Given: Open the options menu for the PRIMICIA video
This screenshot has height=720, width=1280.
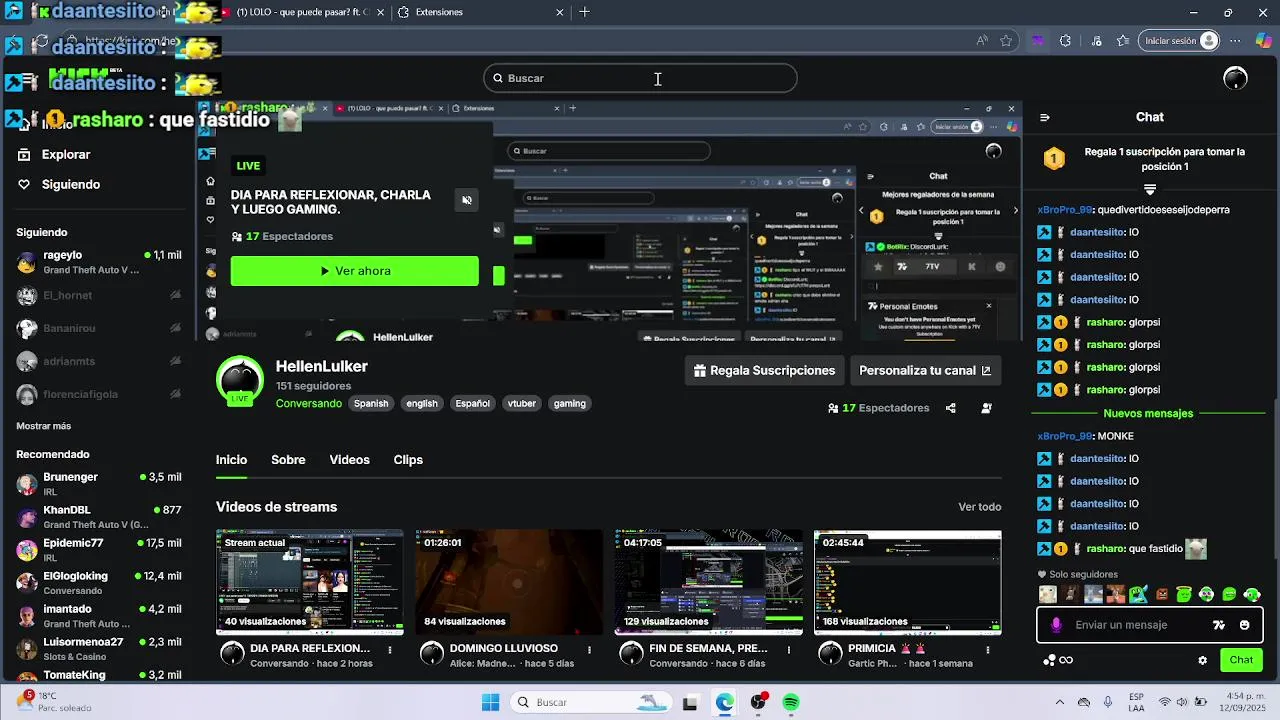Looking at the screenshot, I should coord(987,650).
